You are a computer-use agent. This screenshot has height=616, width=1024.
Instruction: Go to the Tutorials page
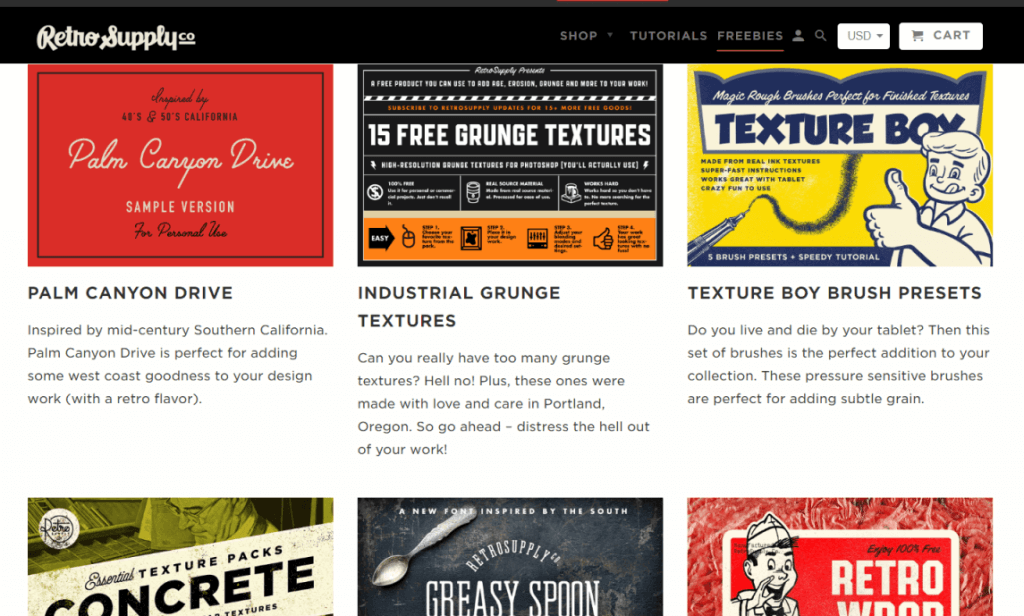click(668, 36)
